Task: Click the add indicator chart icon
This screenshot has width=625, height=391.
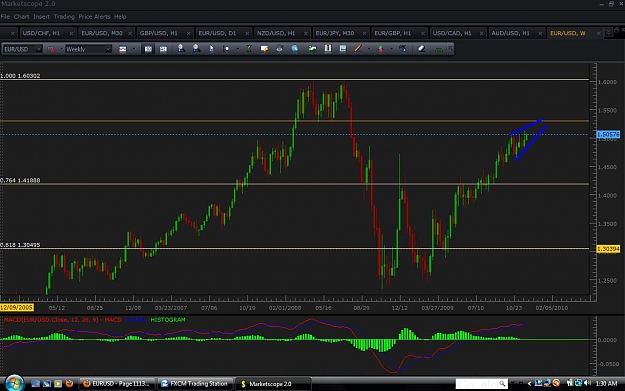Action: (x=312, y=49)
